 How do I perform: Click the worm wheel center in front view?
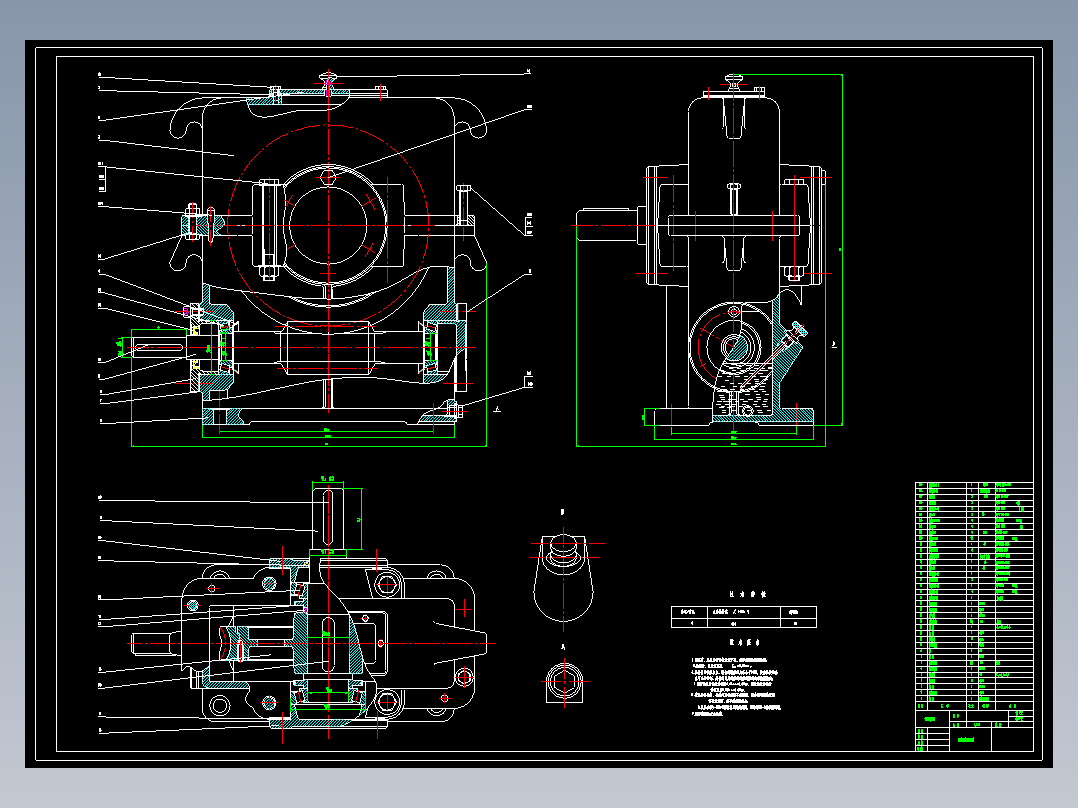pyautogui.click(x=329, y=225)
